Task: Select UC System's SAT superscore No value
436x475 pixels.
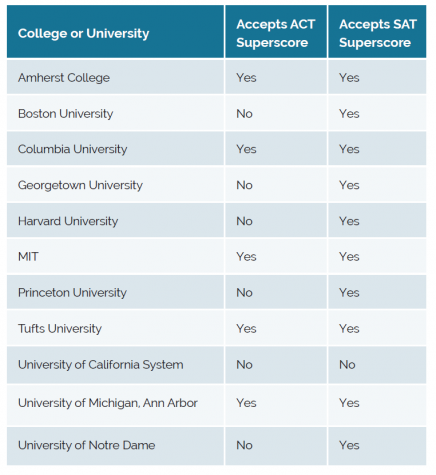Action: (347, 365)
